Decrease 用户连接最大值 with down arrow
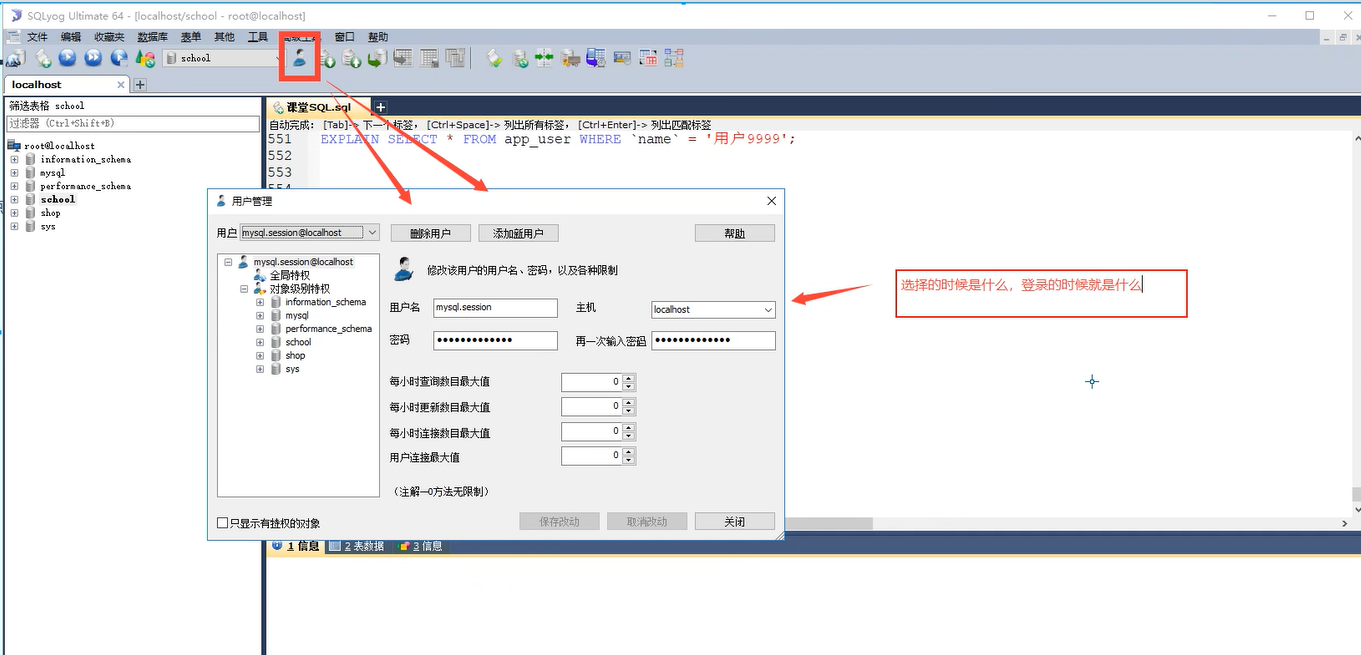 [x=629, y=461]
